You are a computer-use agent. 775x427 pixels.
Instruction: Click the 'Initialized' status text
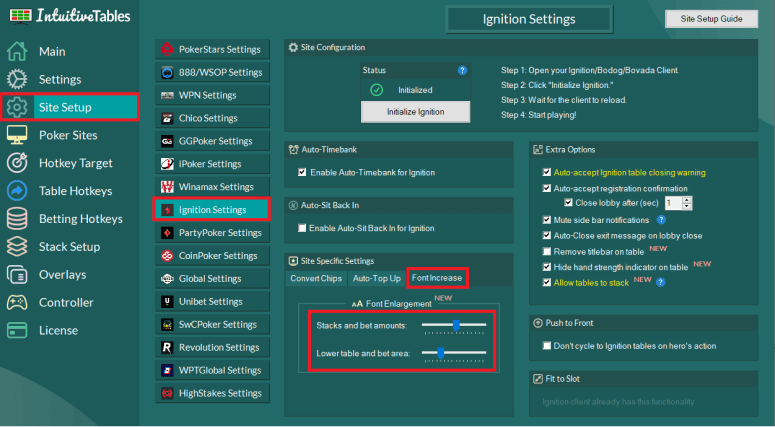(x=415, y=90)
